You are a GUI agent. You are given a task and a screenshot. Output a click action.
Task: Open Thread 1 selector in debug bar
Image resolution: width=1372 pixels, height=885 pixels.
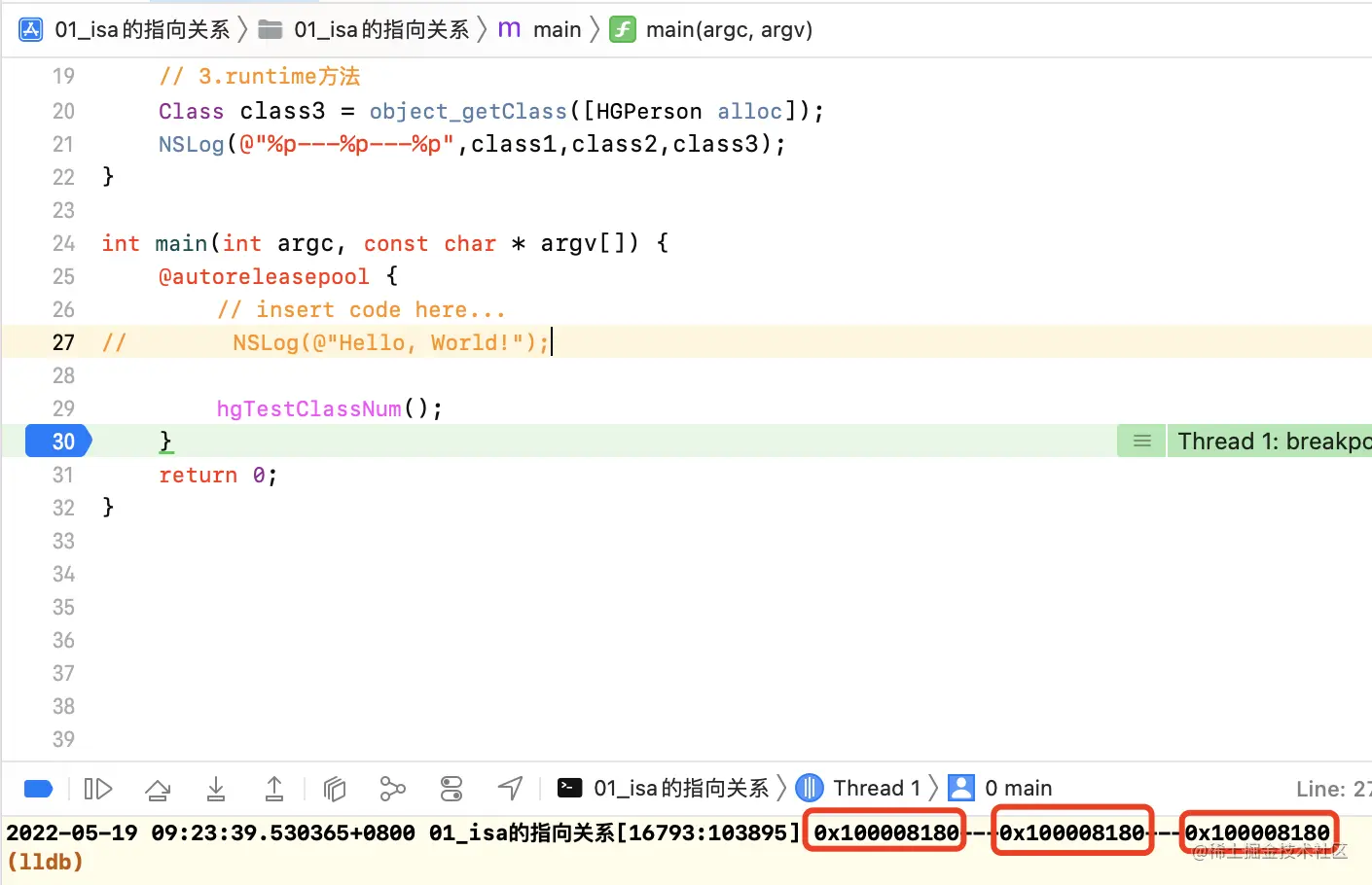[x=858, y=788]
